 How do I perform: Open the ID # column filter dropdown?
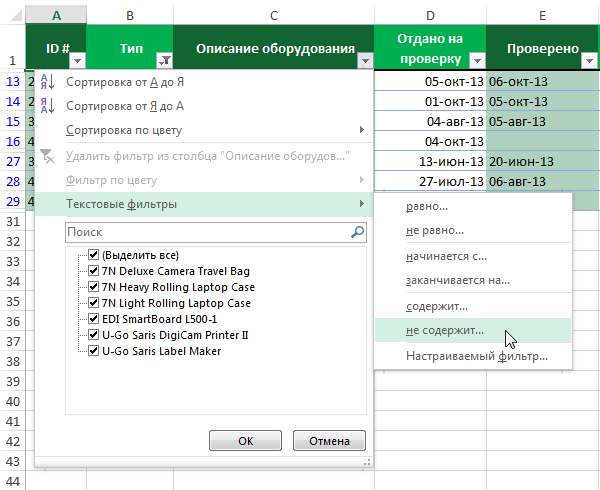tap(78, 60)
